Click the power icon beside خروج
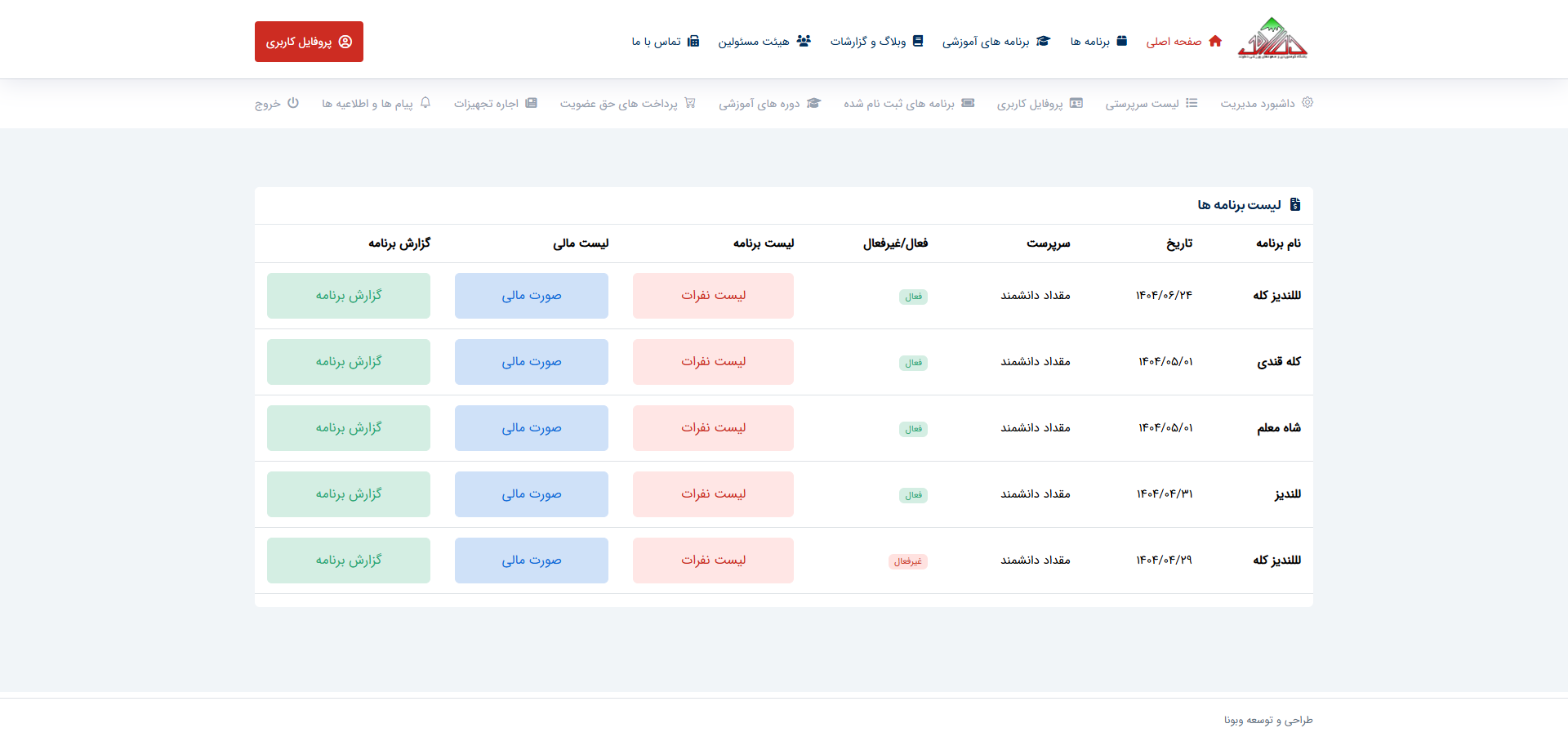The width and height of the screenshot is (1568, 737). 293,103
